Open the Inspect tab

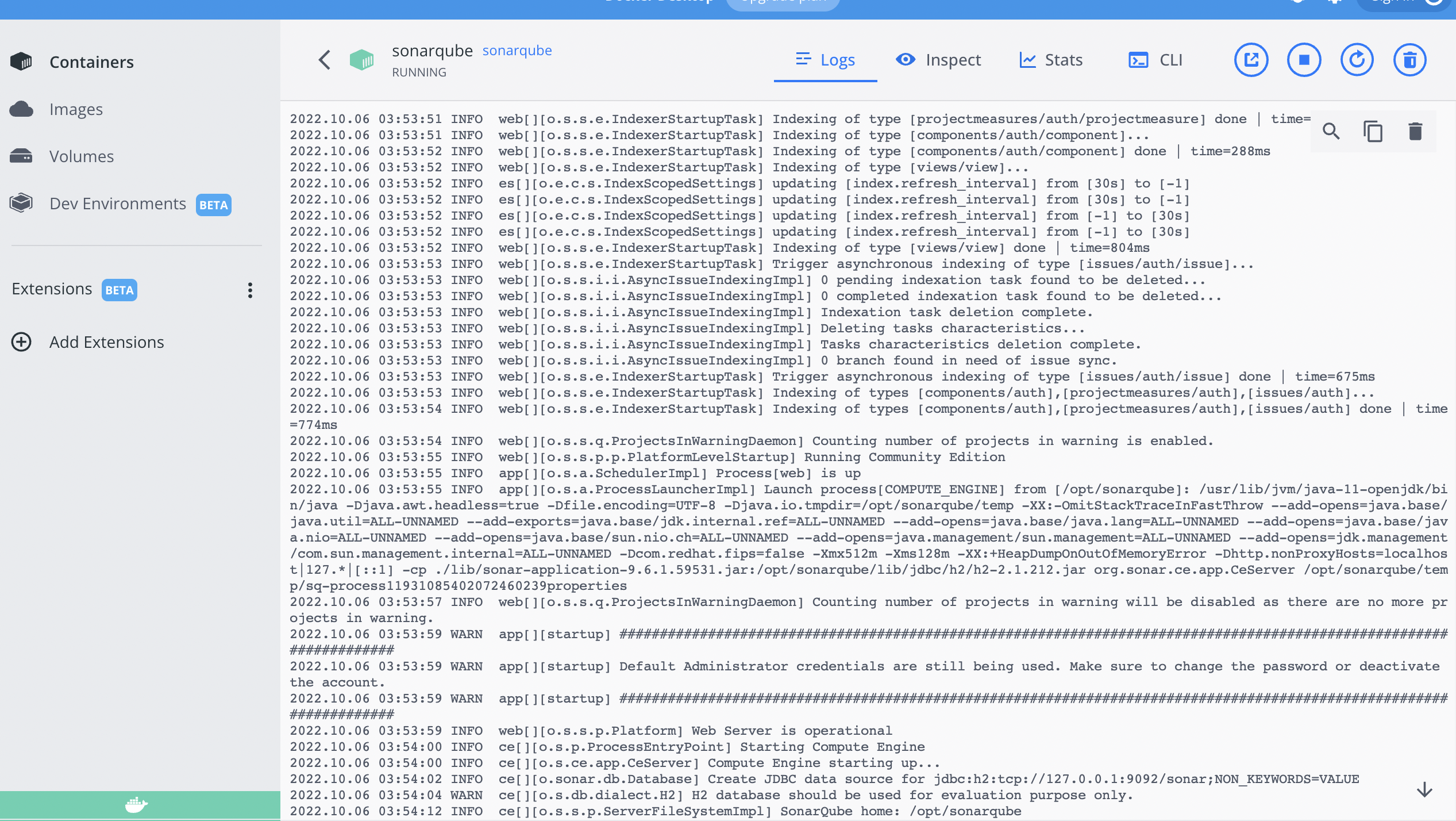pos(938,60)
